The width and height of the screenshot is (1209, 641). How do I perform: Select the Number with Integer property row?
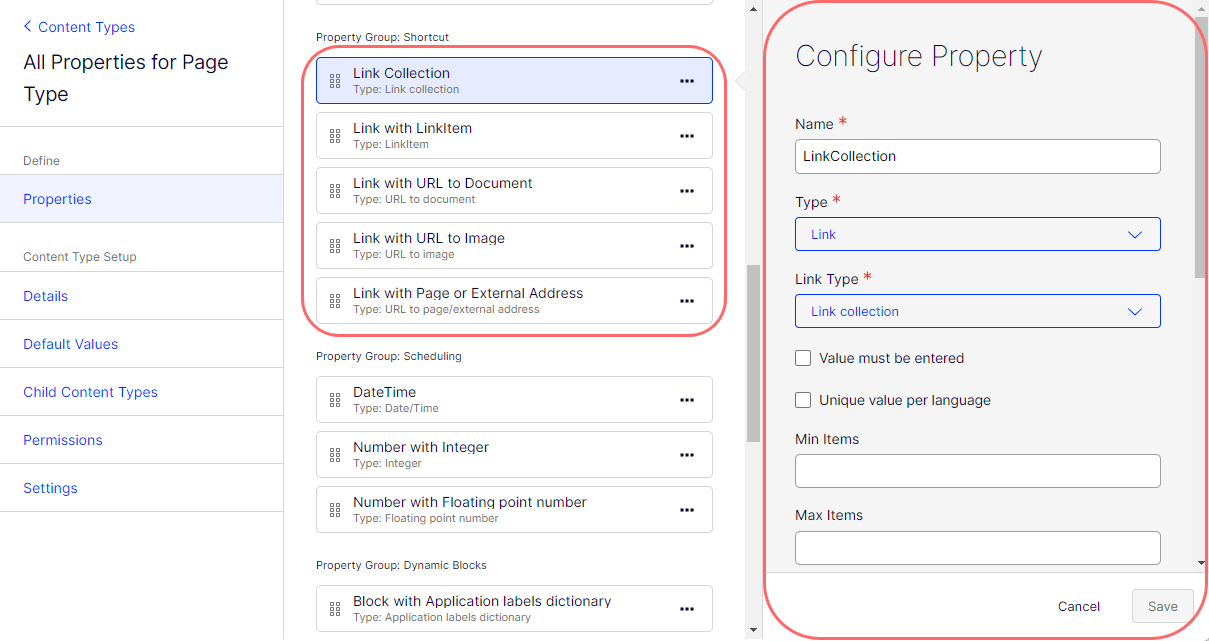pyautogui.click(x=514, y=455)
